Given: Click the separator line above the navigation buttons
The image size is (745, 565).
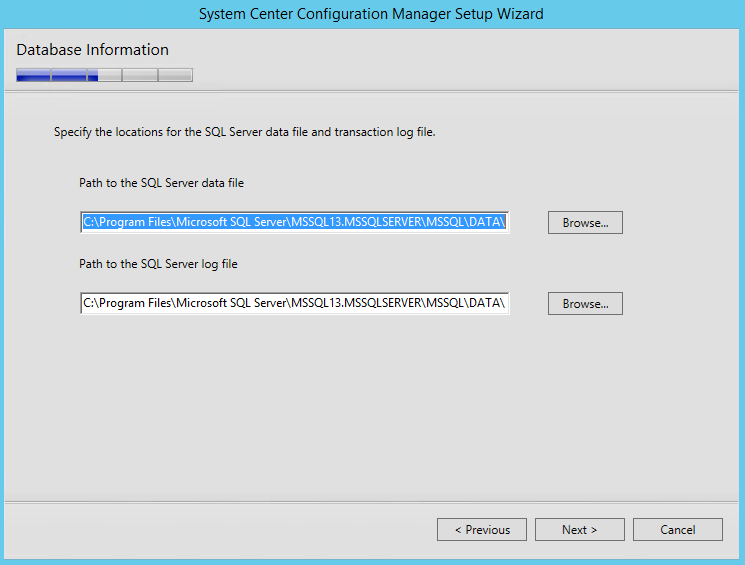Looking at the screenshot, I should pos(371,501).
